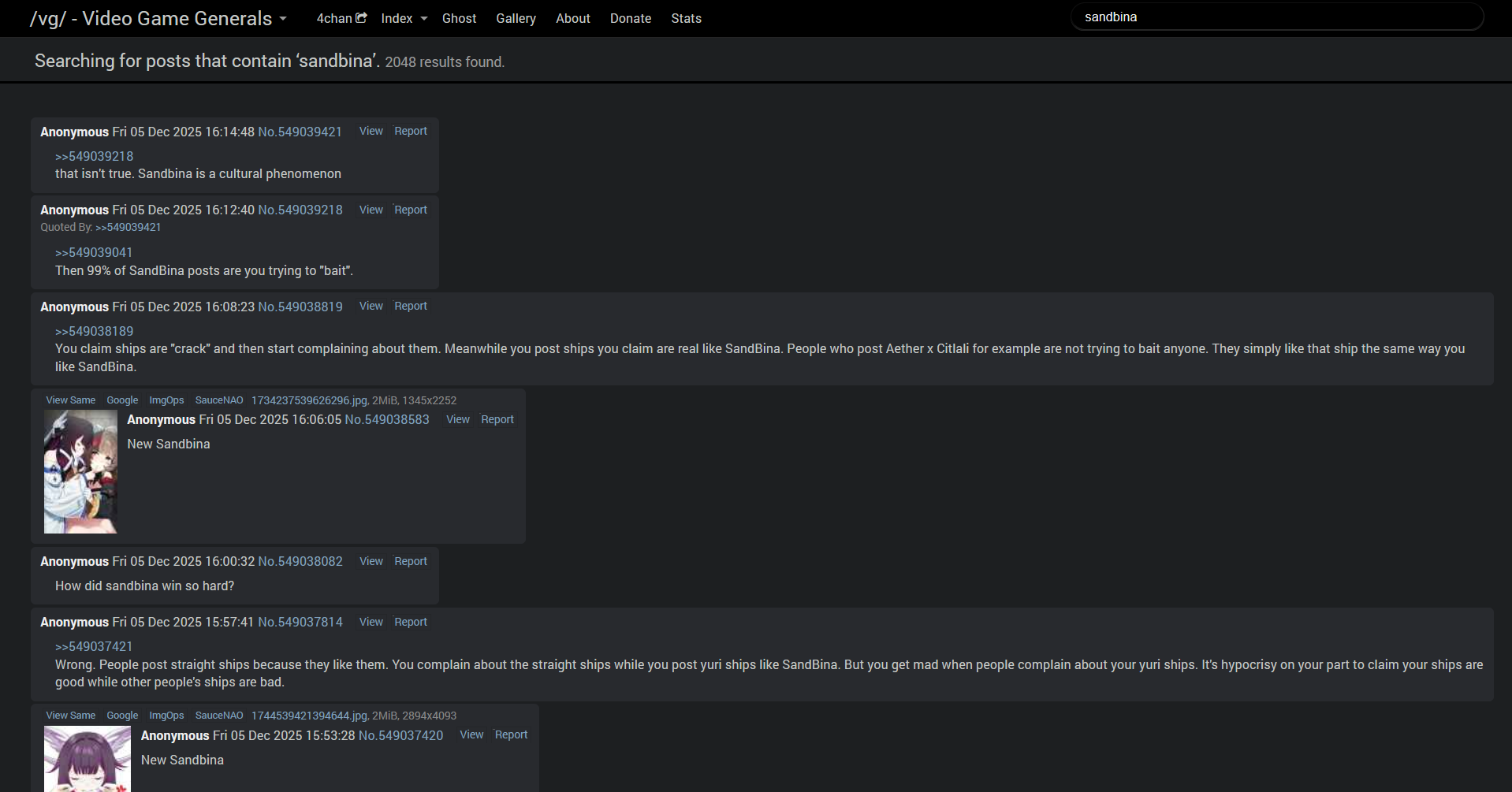Open the 4chan link in navbar
This screenshot has height=792, width=1512.
(334, 18)
